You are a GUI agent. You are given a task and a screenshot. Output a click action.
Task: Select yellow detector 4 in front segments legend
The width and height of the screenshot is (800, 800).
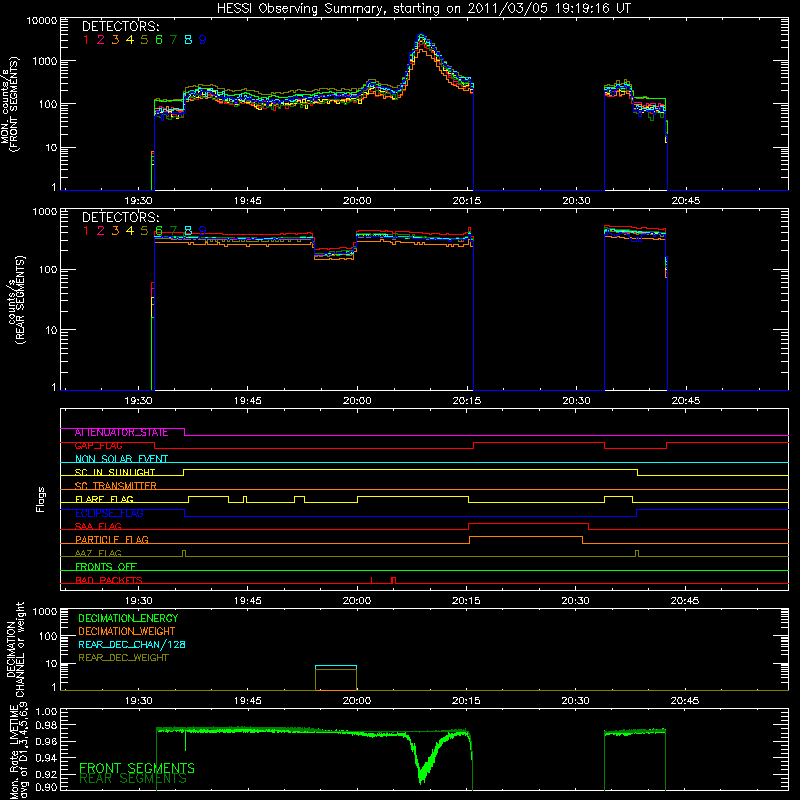[x=130, y=40]
